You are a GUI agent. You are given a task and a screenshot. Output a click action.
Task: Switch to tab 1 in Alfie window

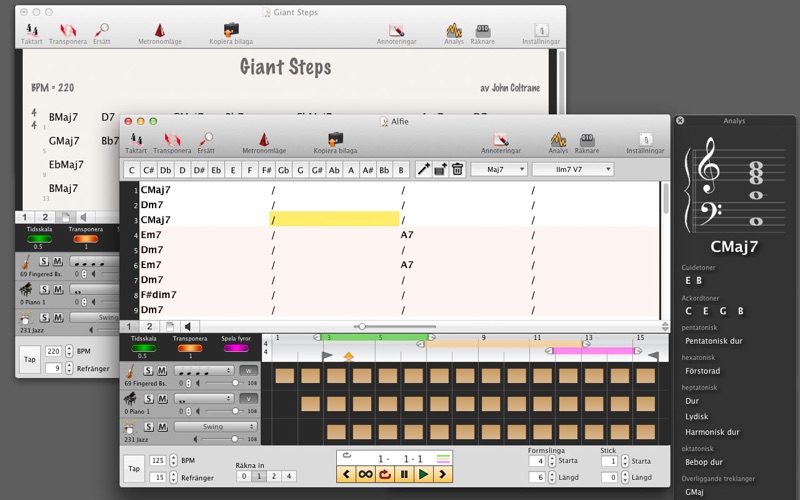pyautogui.click(x=129, y=326)
